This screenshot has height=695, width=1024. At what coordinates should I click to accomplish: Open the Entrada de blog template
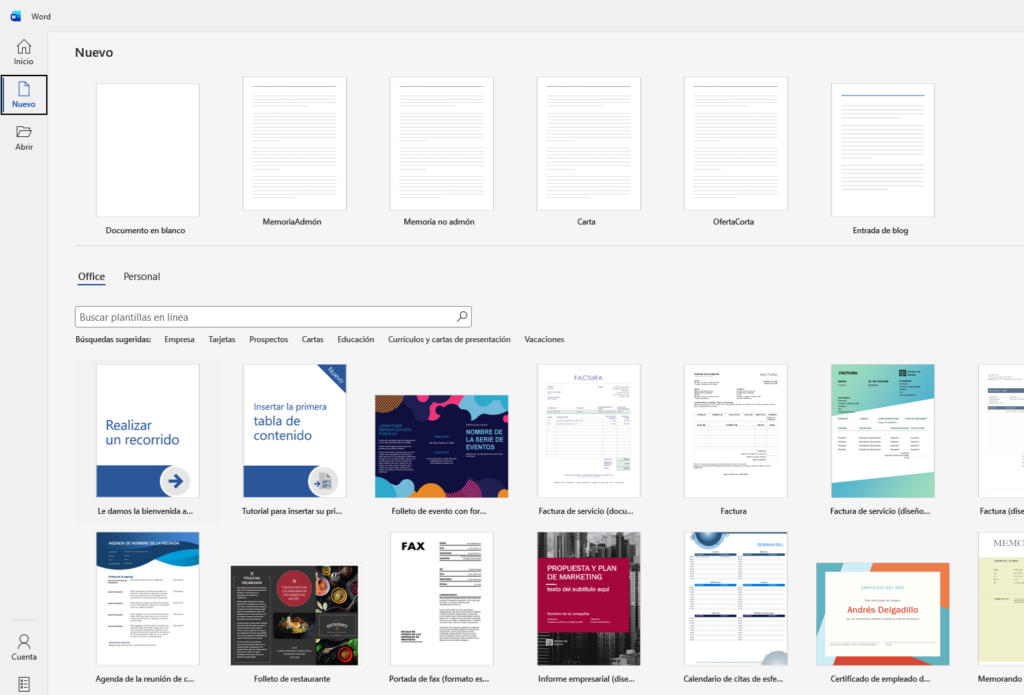click(x=882, y=150)
